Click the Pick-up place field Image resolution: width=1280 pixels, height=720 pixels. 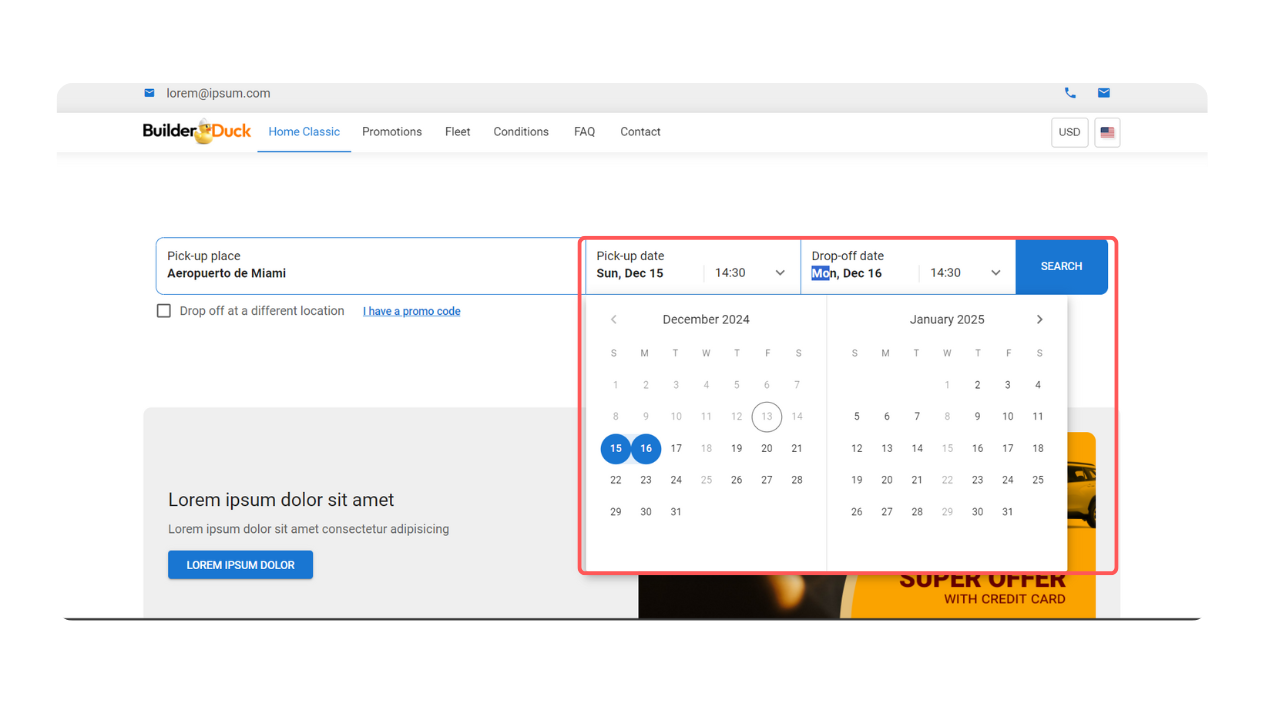pyautogui.click(x=368, y=266)
